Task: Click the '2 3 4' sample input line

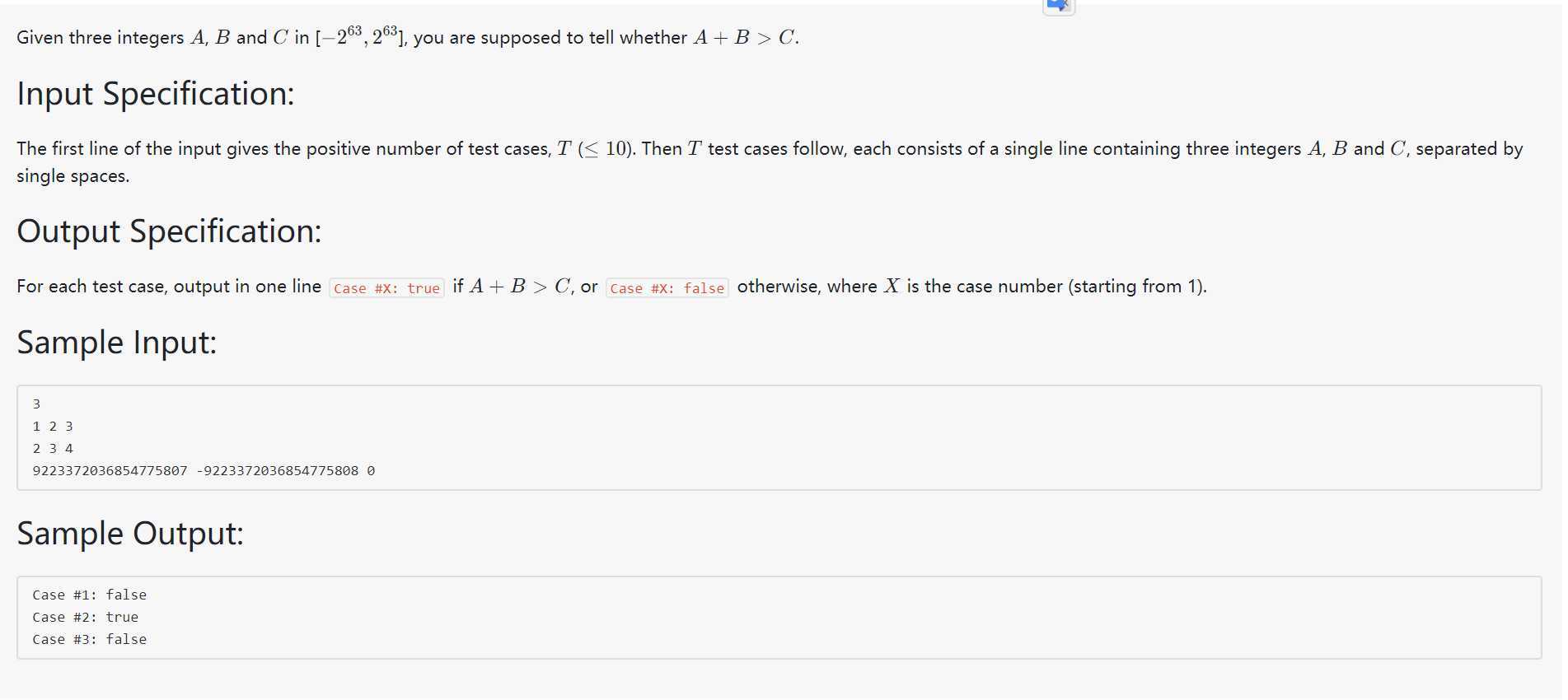Action: point(53,449)
